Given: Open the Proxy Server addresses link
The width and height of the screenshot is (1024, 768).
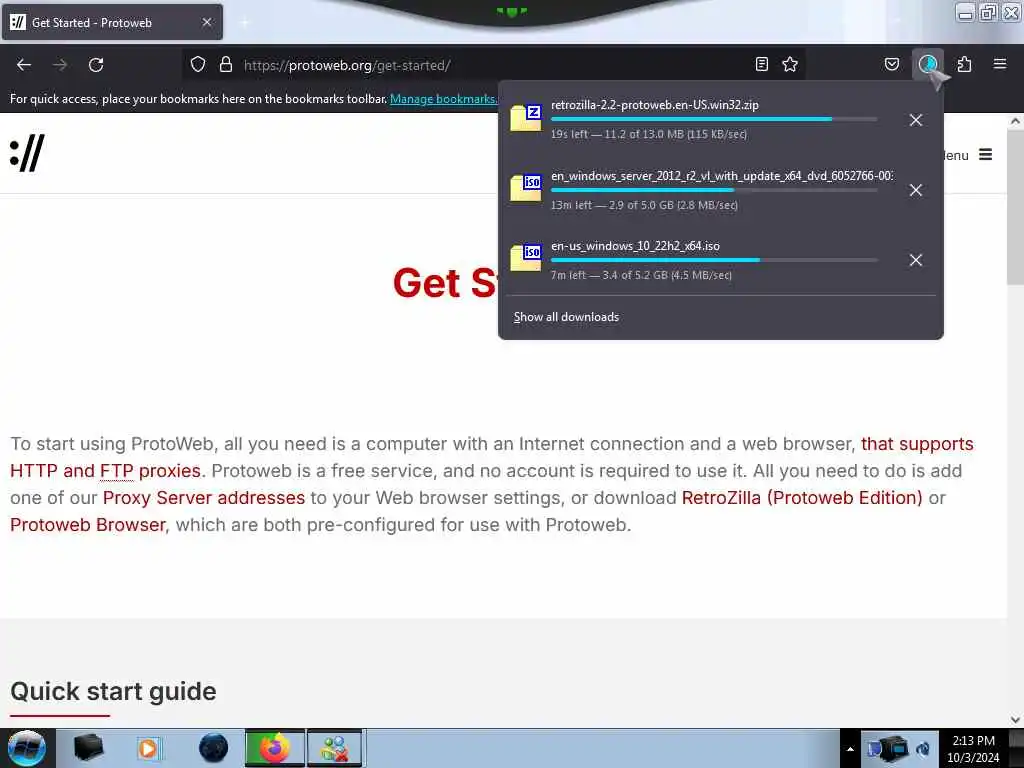Looking at the screenshot, I should [204, 498].
